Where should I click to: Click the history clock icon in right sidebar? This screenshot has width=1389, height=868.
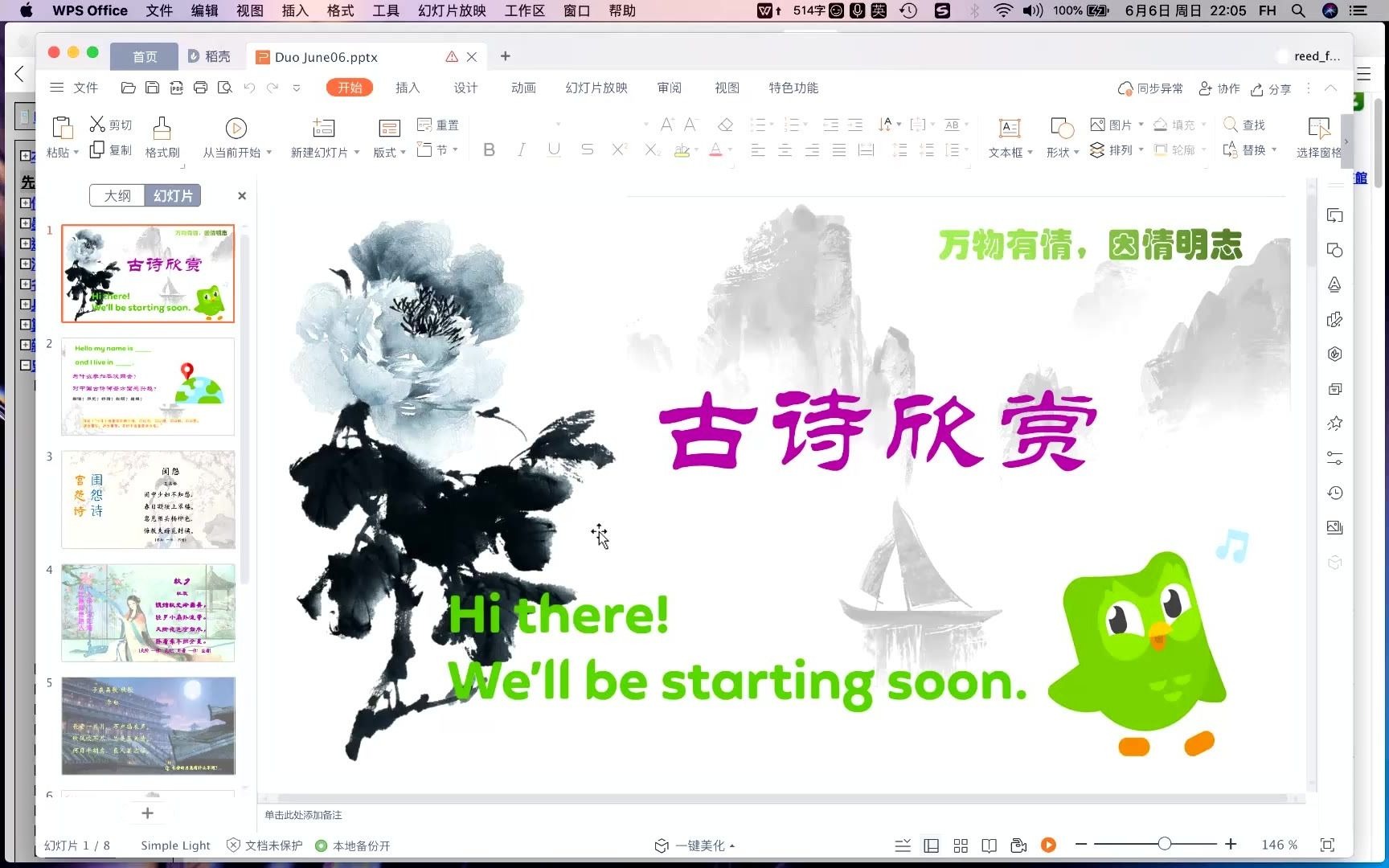[x=1334, y=493]
